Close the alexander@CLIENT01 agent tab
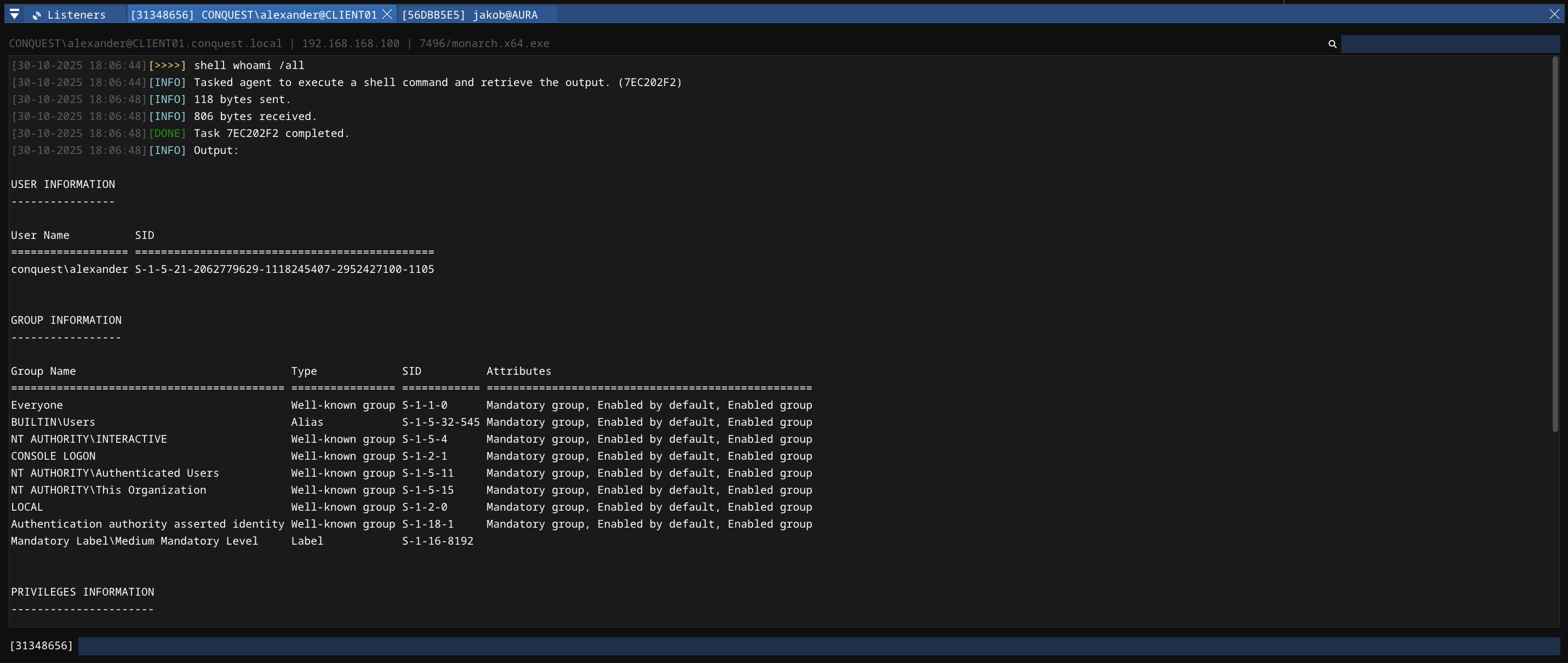The image size is (1568, 663). coord(387,14)
